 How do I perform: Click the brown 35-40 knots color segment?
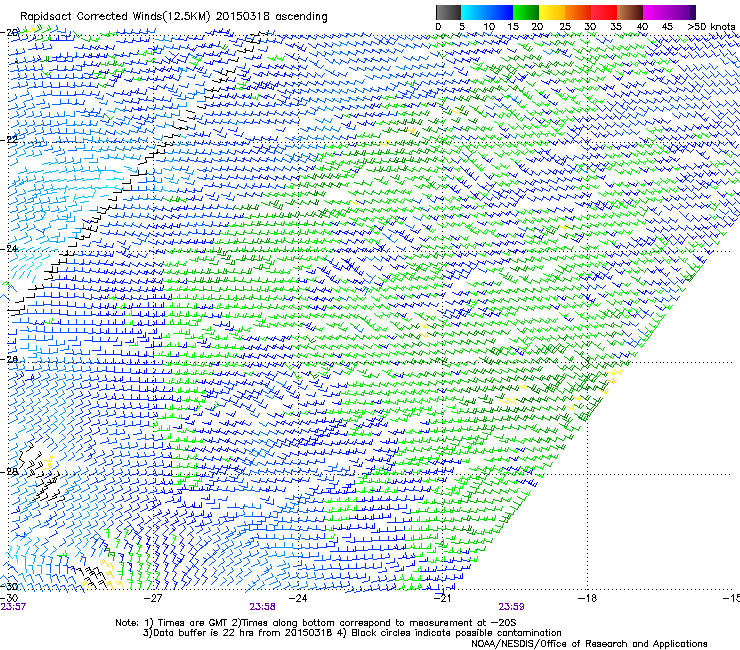(x=630, y=12)
